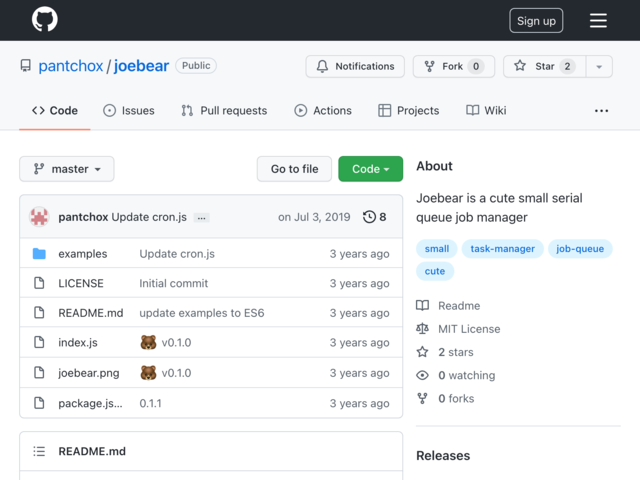640x480 pixels.
Task: Click the index.js file icon
Action: tap(39, 342)
